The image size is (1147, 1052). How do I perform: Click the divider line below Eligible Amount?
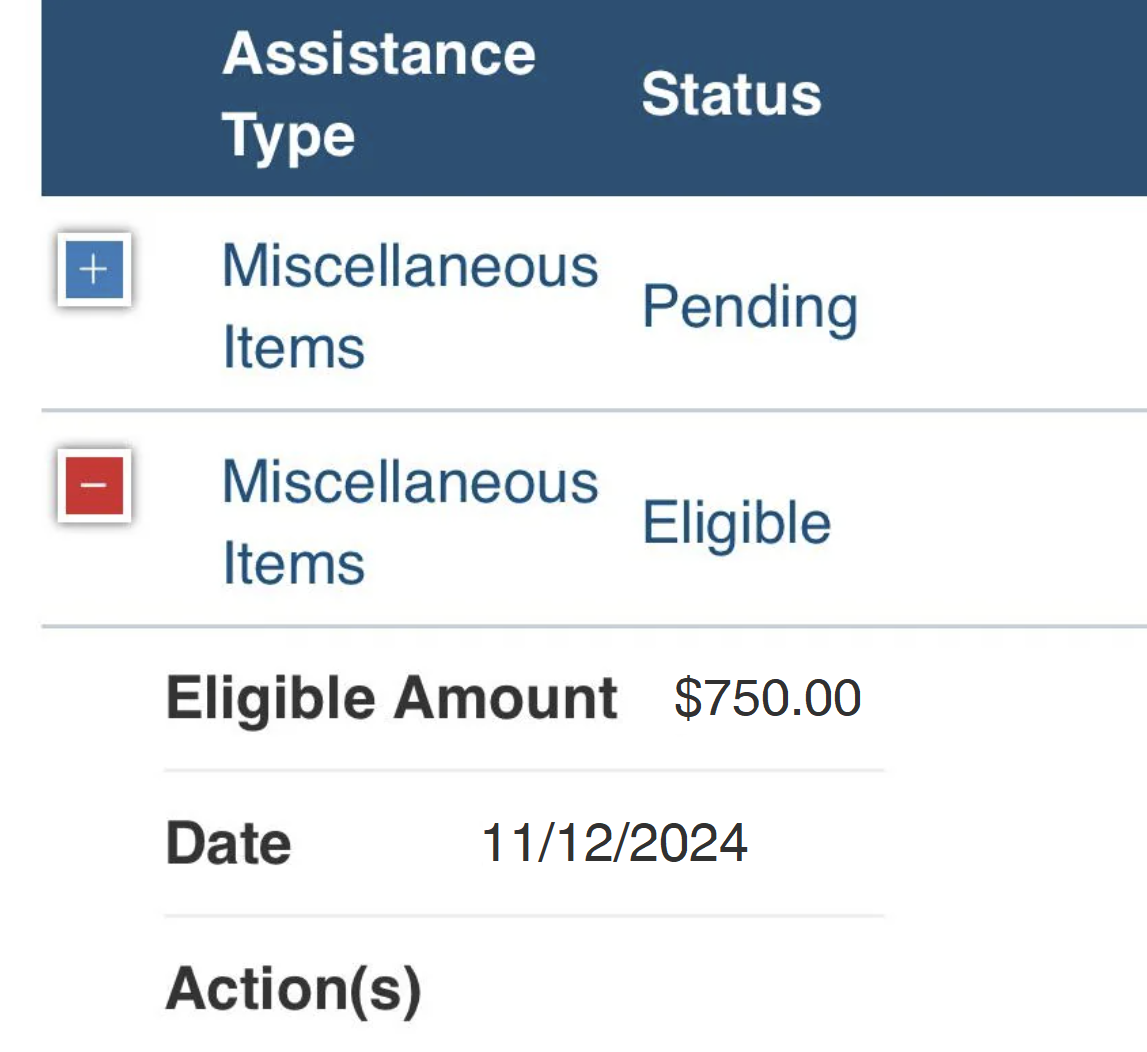tap(524, 770)
